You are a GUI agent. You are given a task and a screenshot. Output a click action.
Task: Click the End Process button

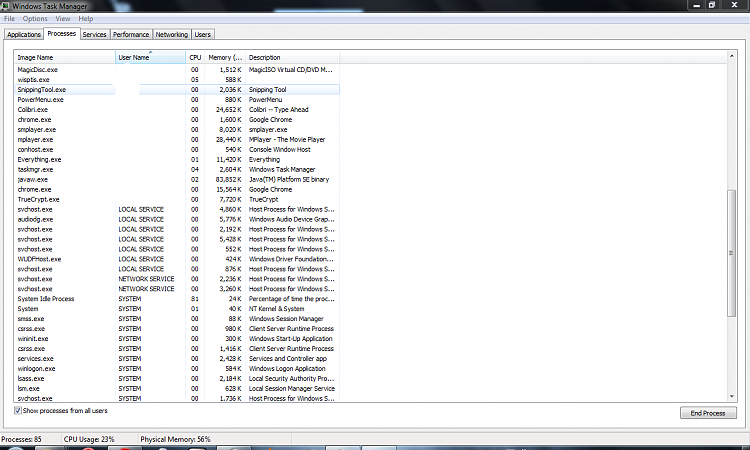(x=708, y=413)
